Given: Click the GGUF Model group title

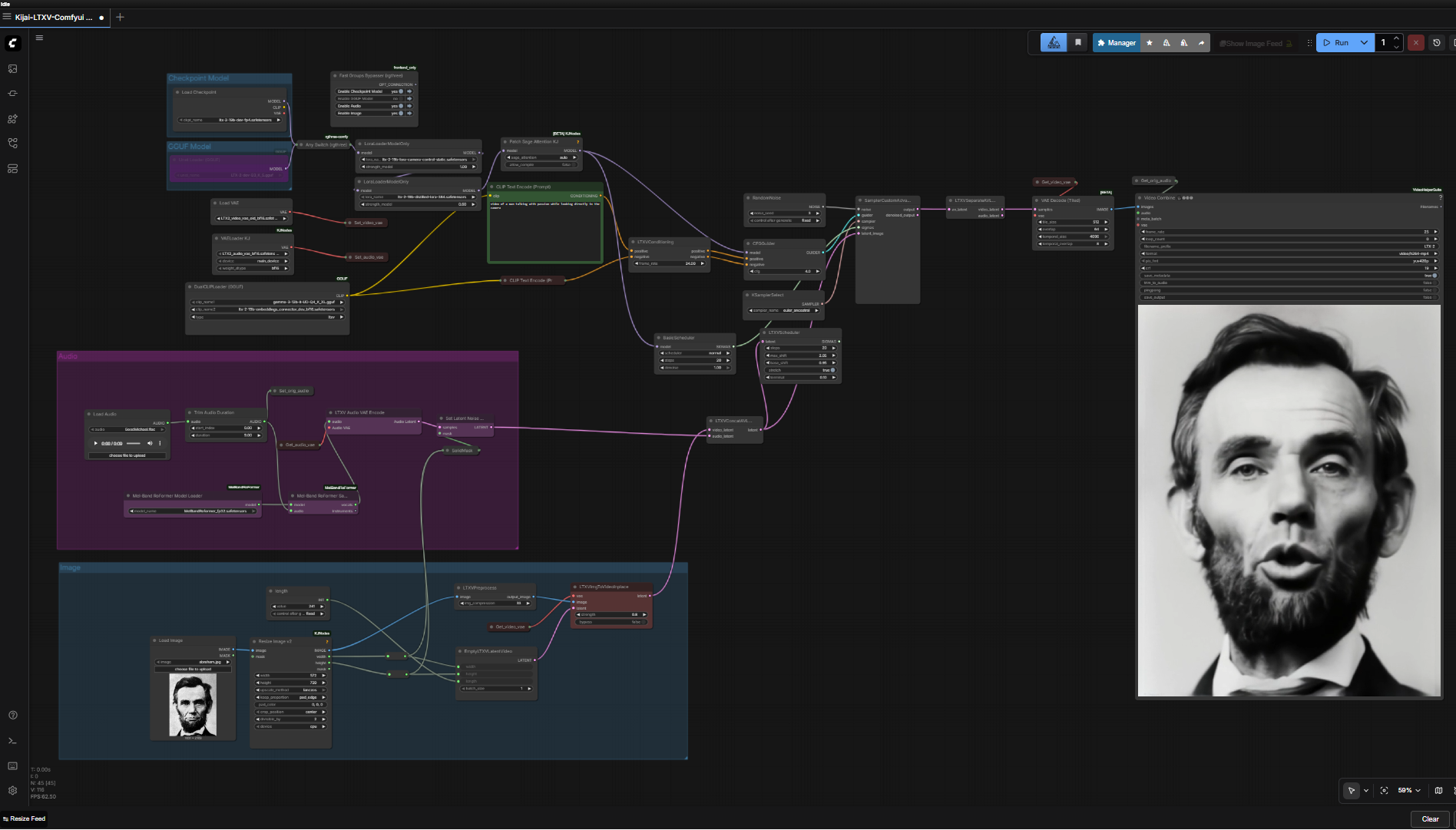Looking at the screenshot, I should [x=190, y=147].
